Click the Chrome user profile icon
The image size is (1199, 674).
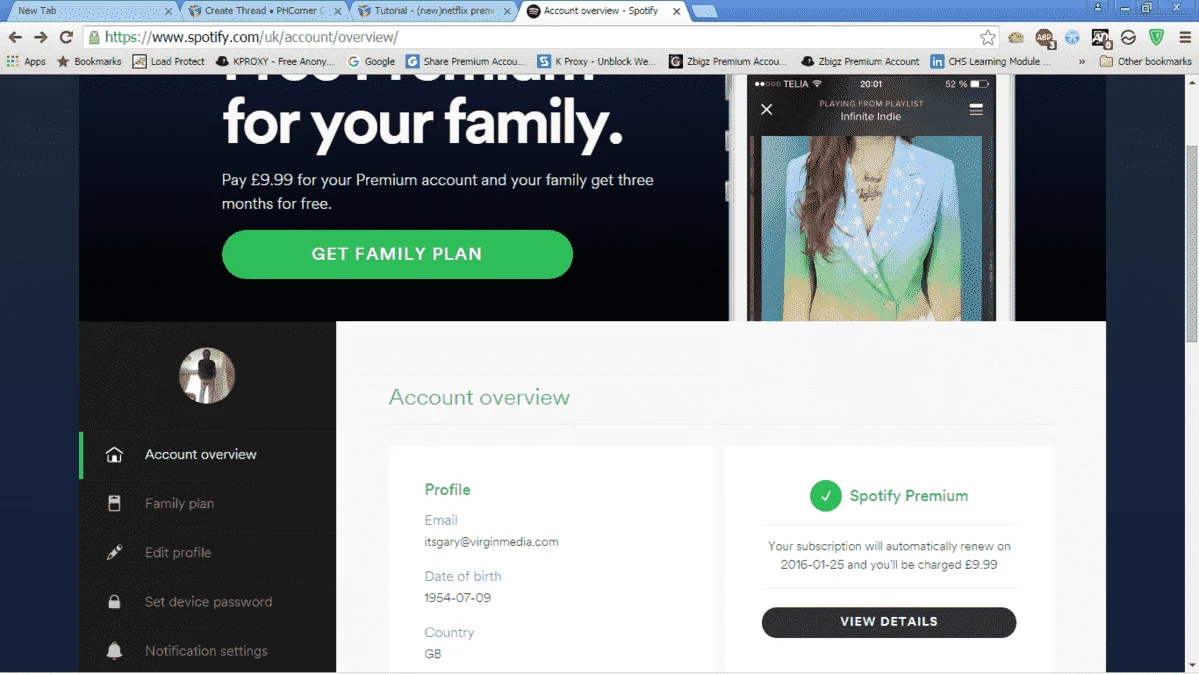[x=1097, y=8]
